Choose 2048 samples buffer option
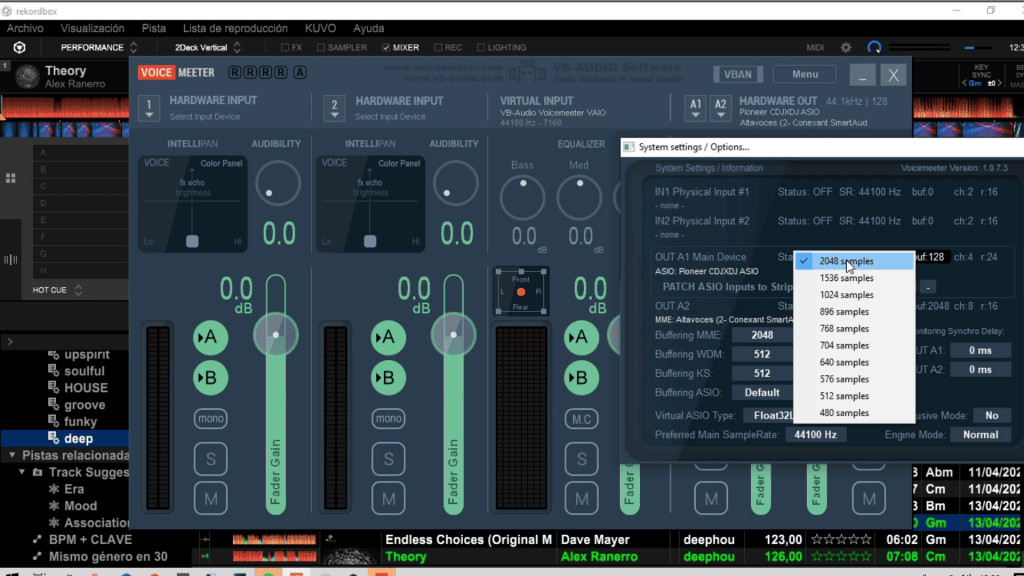 (854, 261)
